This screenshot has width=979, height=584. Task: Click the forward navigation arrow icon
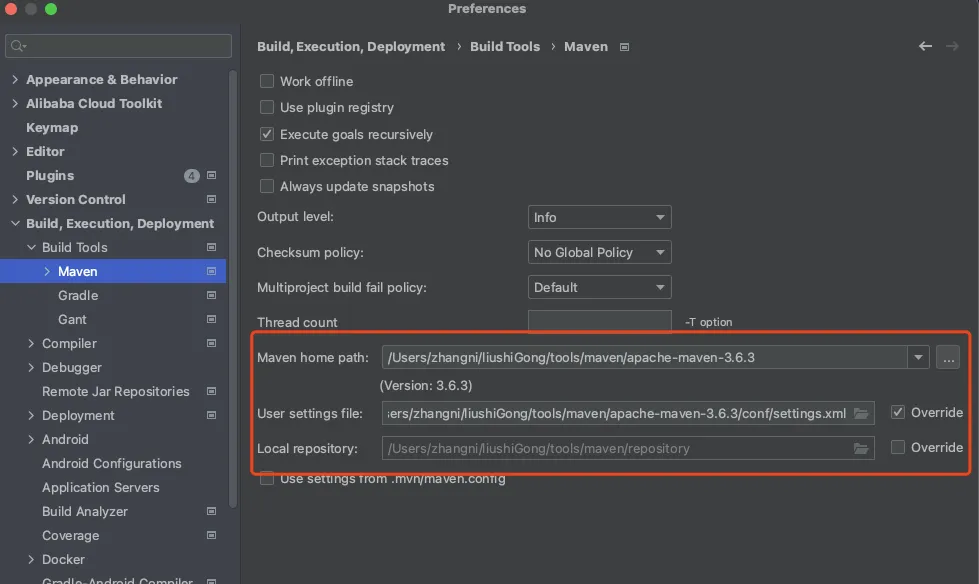tap(953, 46)
